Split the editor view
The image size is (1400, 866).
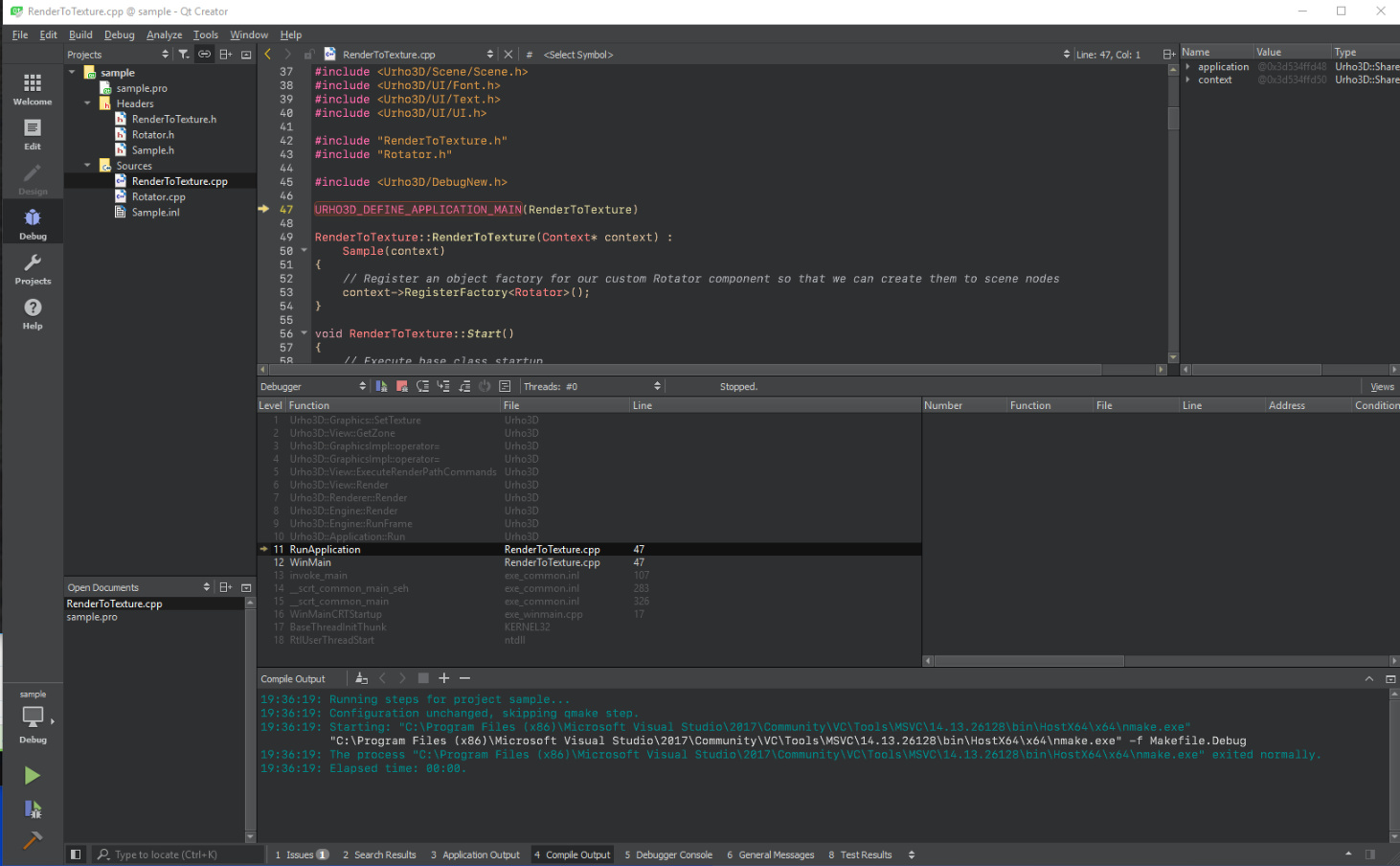[x=1168, y=55]
